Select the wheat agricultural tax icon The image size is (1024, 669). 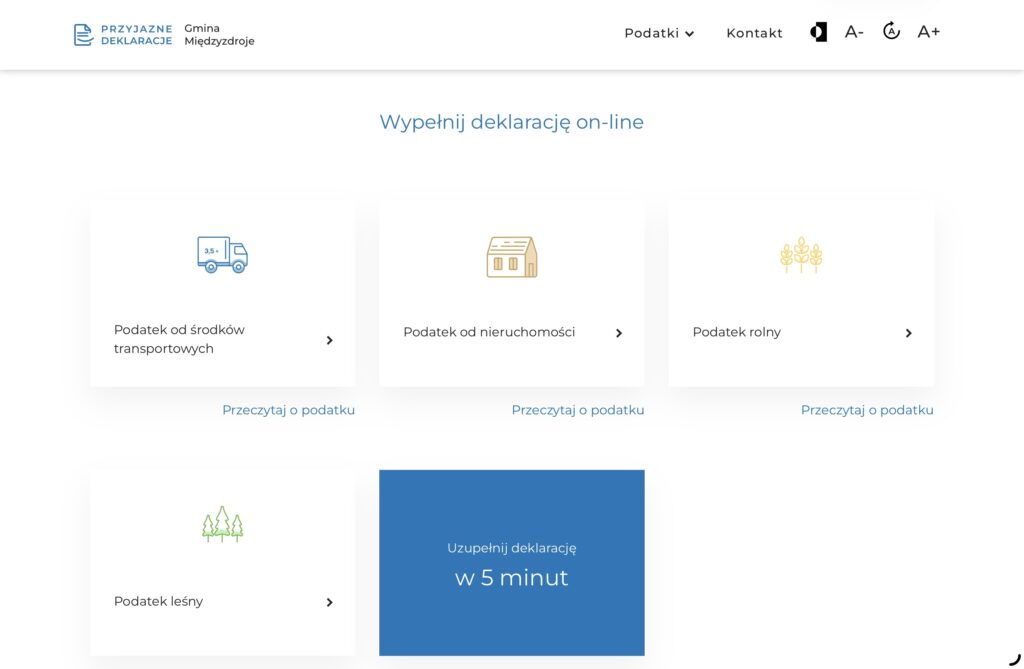[801, 255]
